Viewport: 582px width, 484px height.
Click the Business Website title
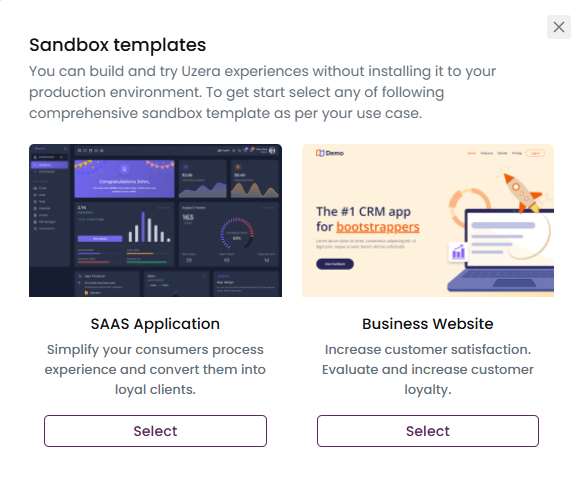pos(428,324)
